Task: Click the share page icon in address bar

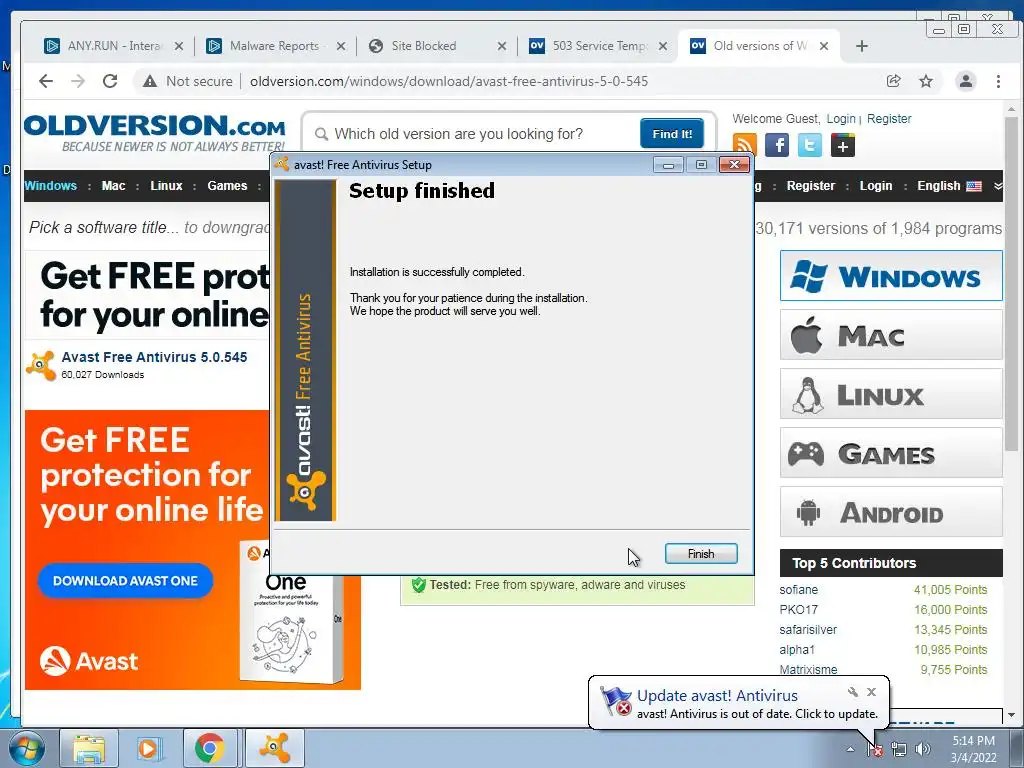Action: pyautogui.click(x=893, y=81)
